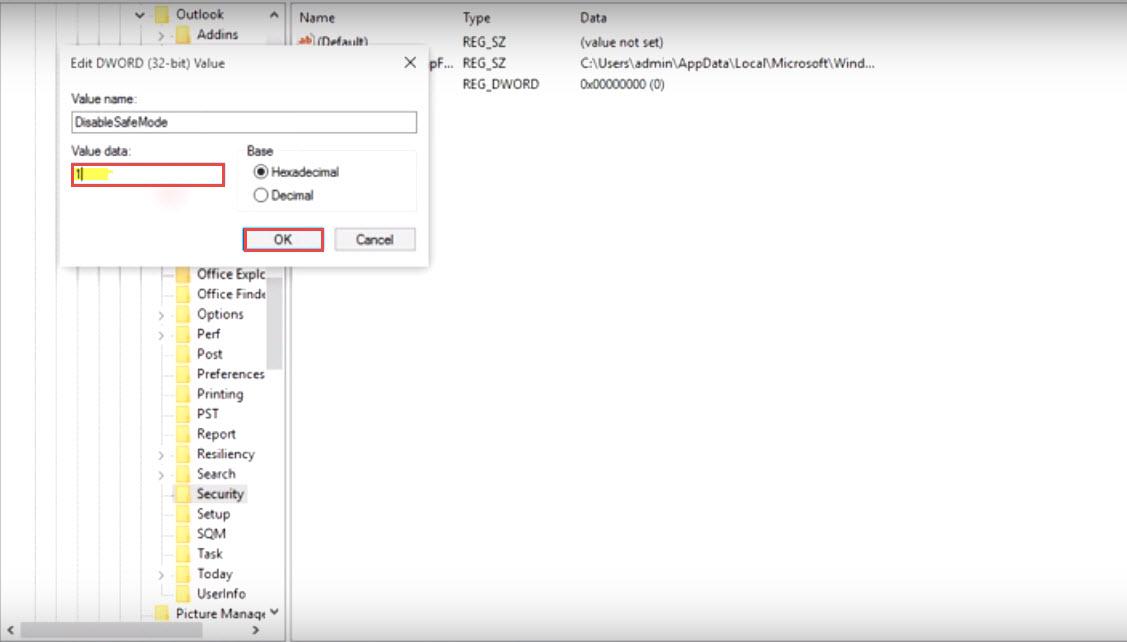Image resolution: width=1127 pixels, height=642 pixels.
Task: Select the Office Finder key
Action: click(231, 294)
